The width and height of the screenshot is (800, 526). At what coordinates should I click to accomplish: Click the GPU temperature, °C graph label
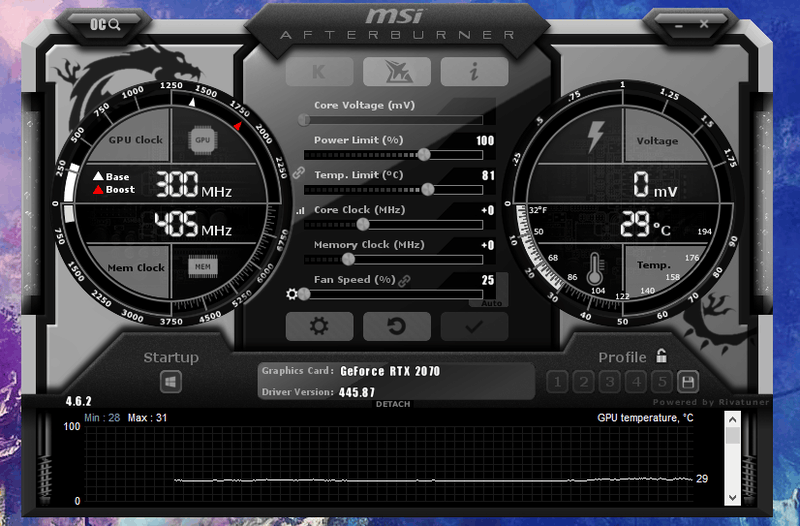(x=645, y=418)
